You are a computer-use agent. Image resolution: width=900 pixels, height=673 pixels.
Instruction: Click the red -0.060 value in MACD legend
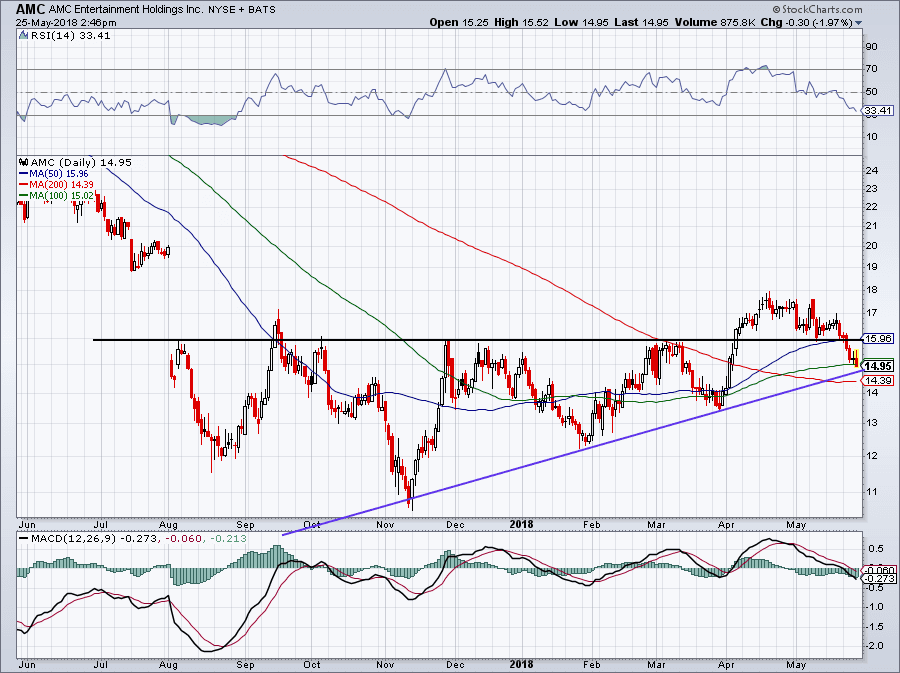click(x=184, y=539)
